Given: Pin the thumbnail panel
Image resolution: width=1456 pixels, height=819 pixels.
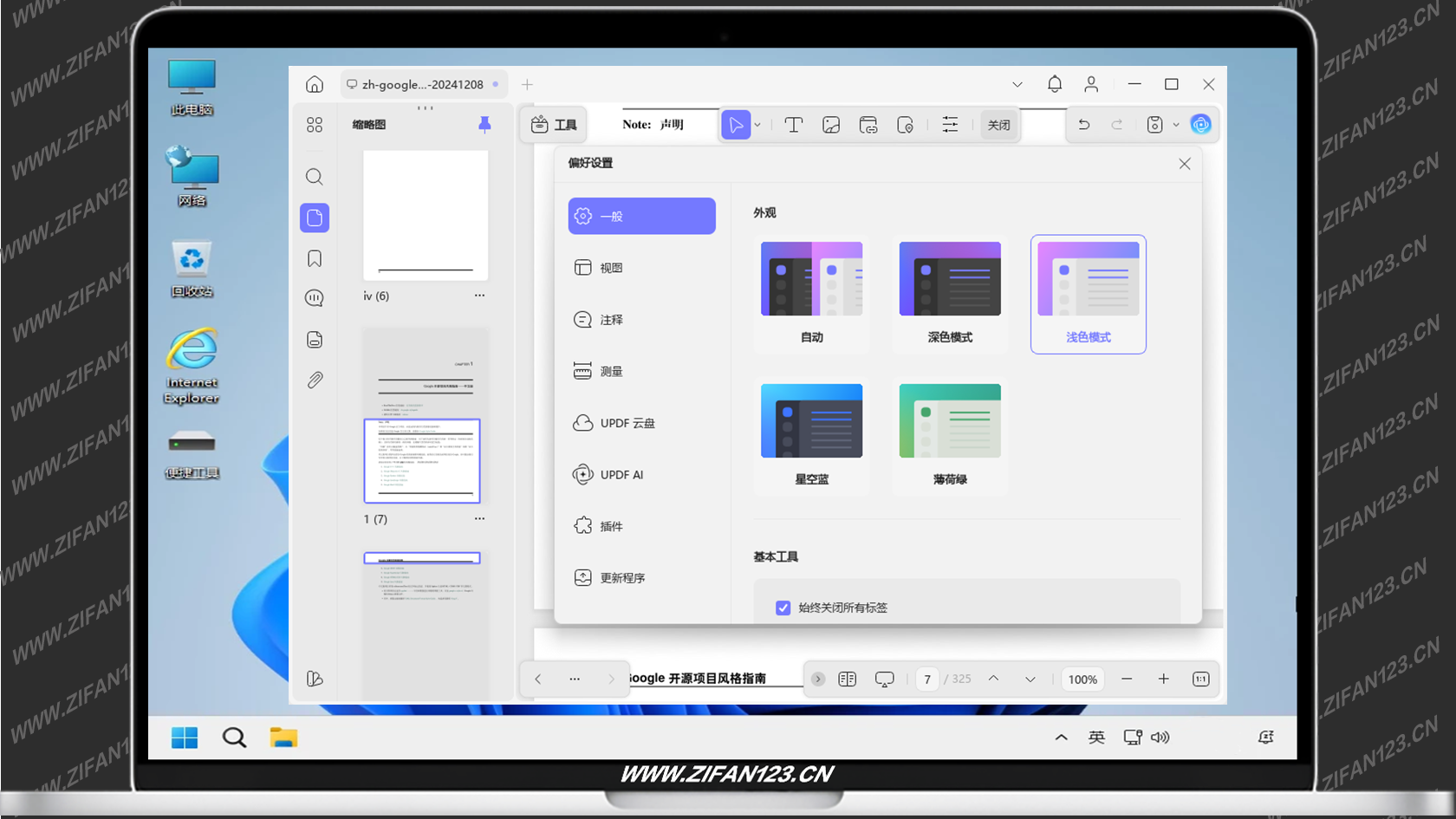Looking at the screenshot, I should click(484, 125).
